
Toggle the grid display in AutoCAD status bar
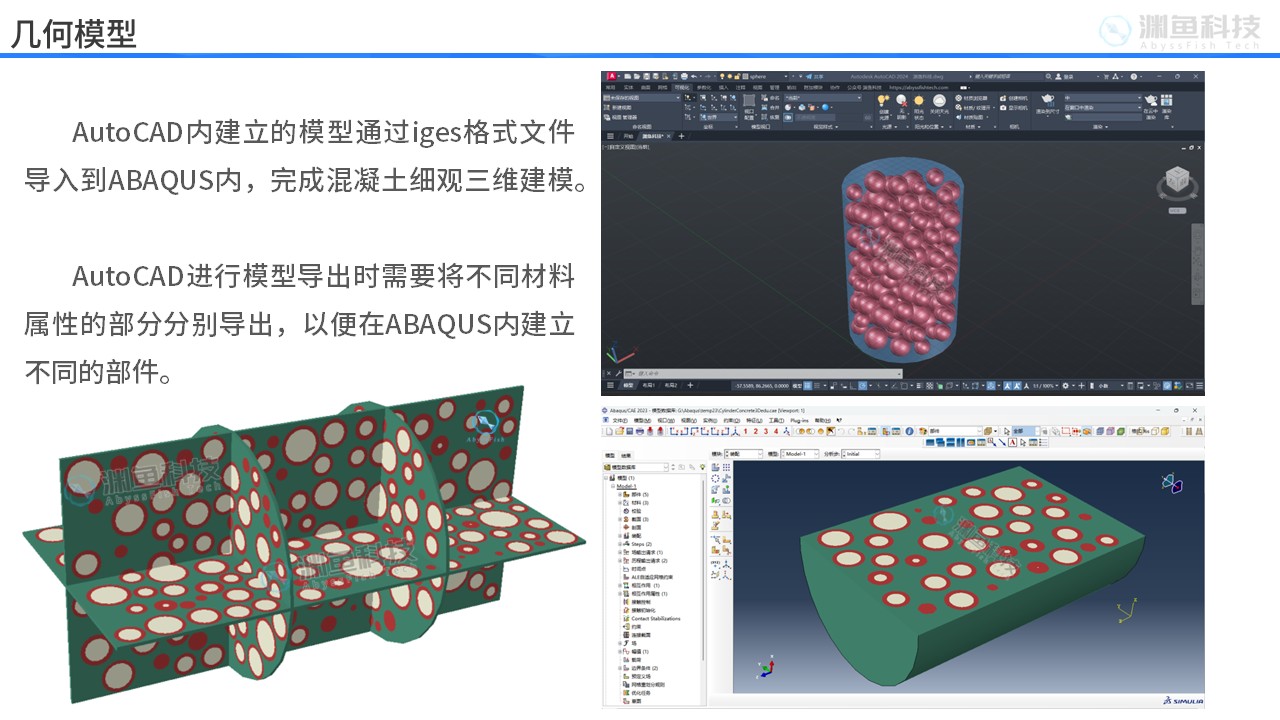point(809,386)
